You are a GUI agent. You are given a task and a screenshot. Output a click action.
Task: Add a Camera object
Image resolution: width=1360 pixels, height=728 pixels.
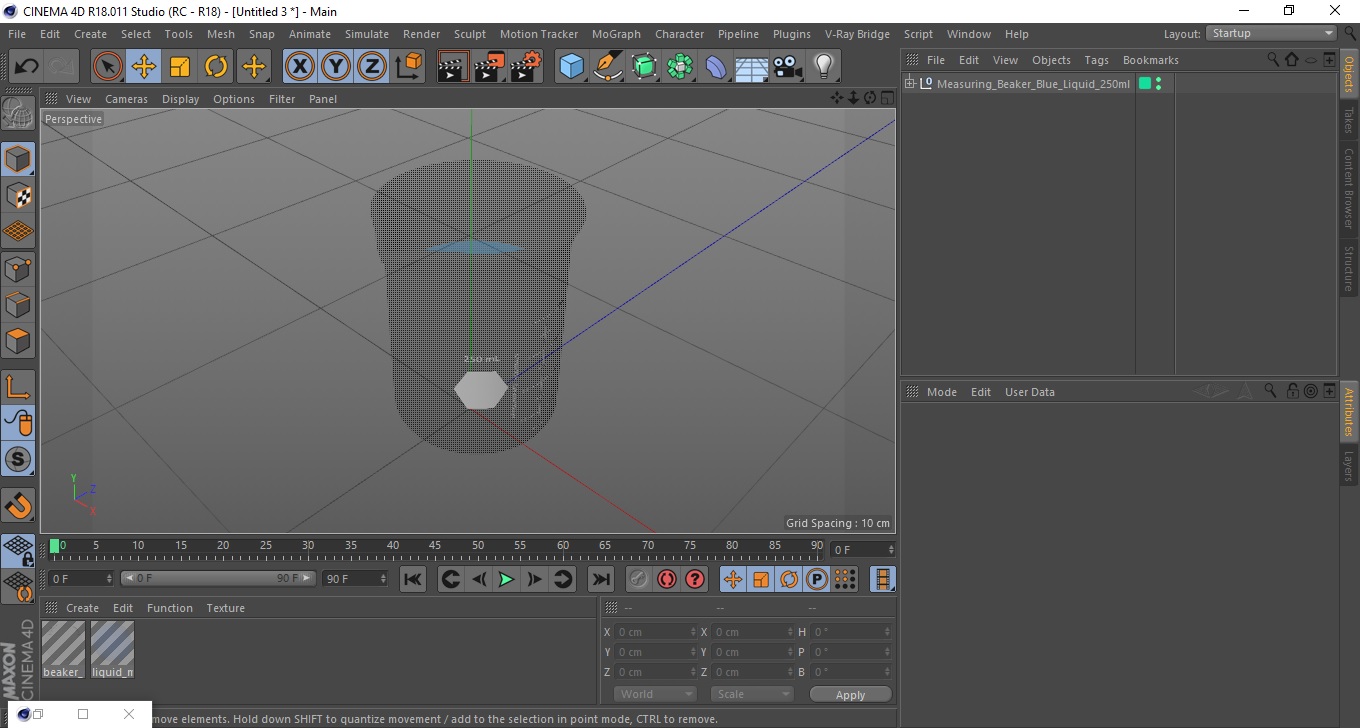787,67
